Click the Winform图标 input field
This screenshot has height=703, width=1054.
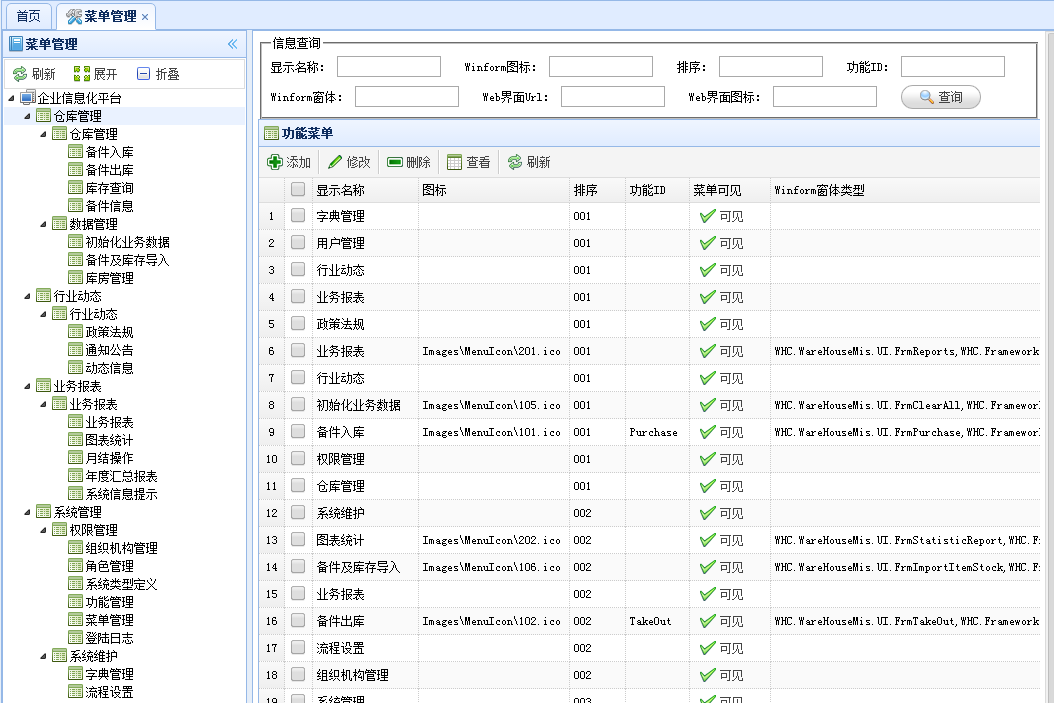click(601, 67)
